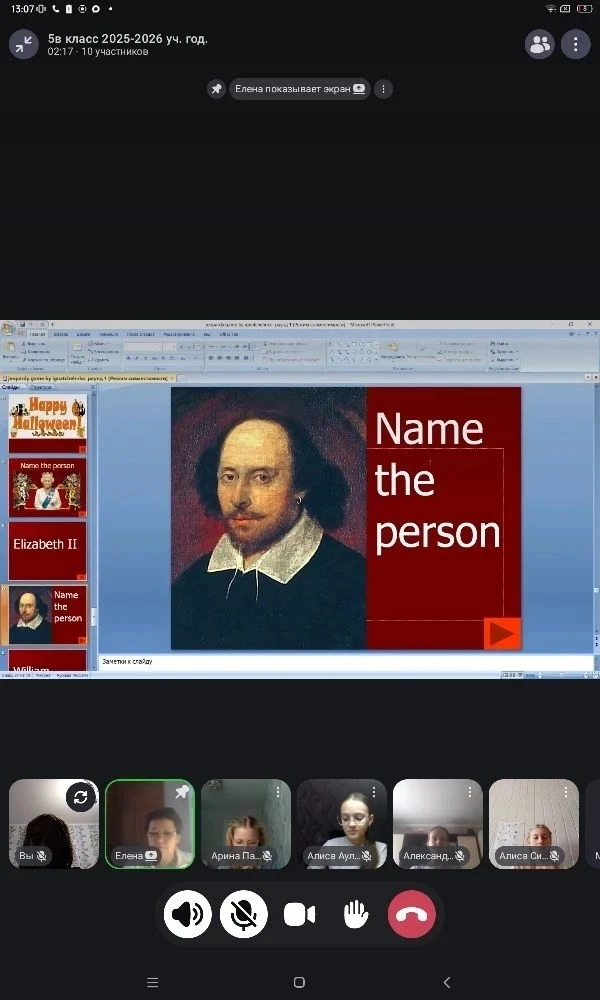
Task: Minimize the call with the collapse arrows icon
Action: [x=23, y=44]
